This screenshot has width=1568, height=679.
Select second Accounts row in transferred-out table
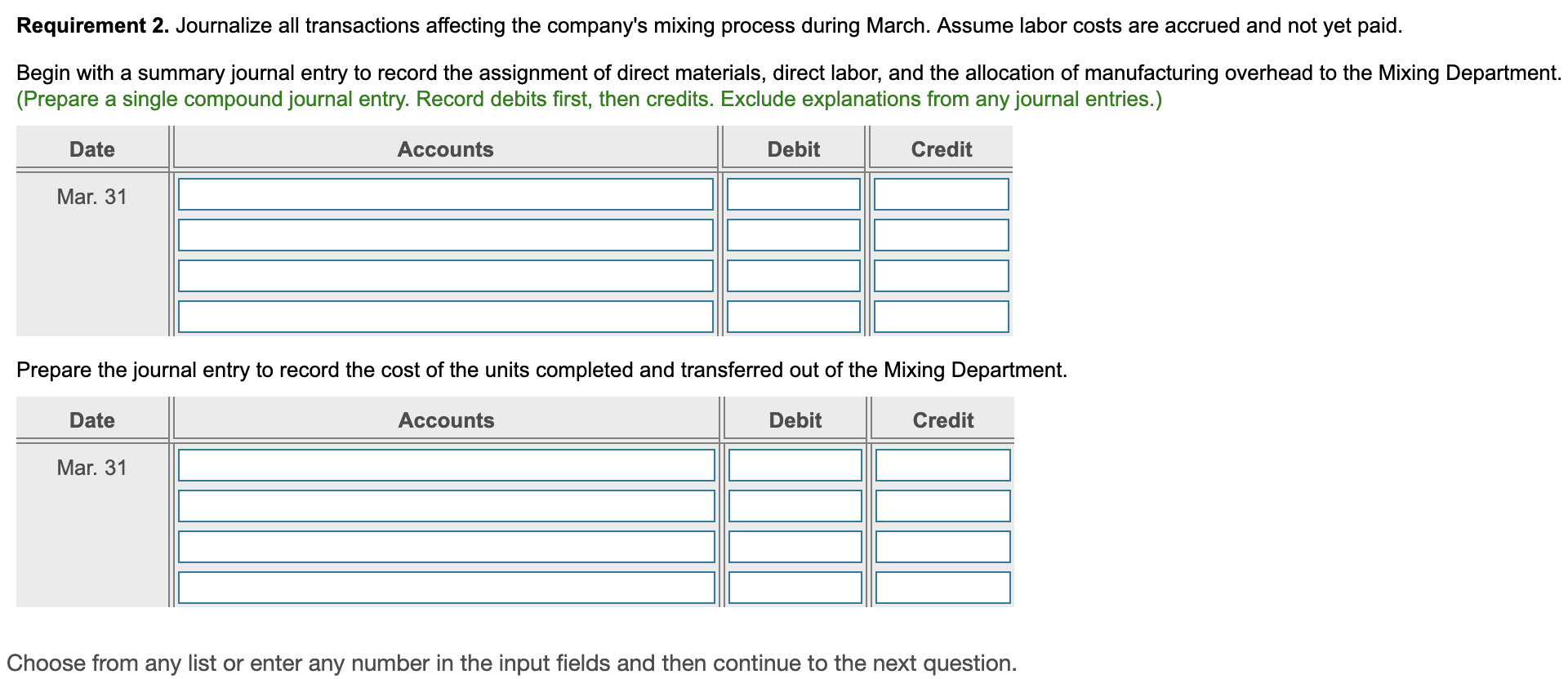tap(447, 506)
